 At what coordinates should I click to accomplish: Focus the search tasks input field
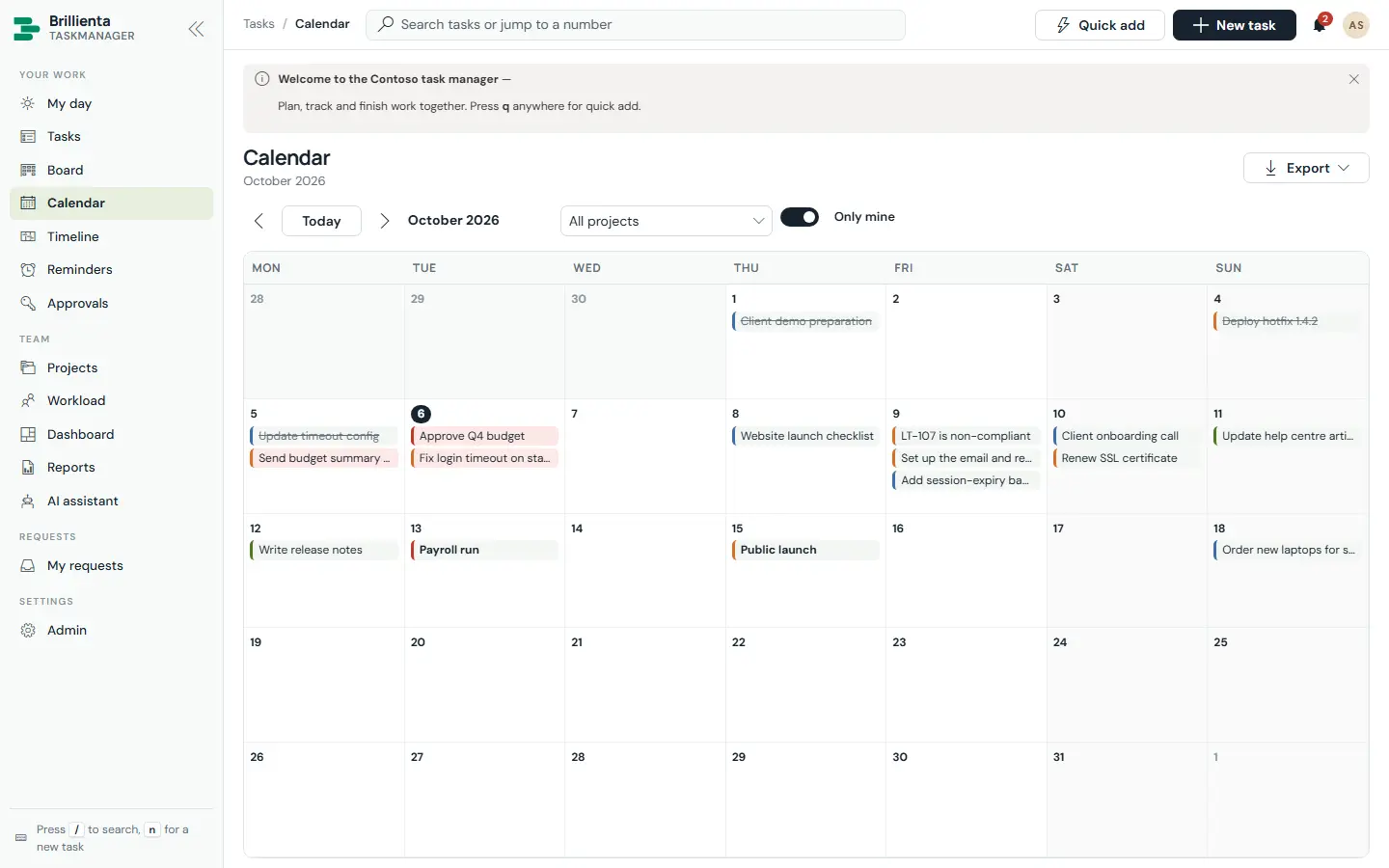(x=636, y=25)
